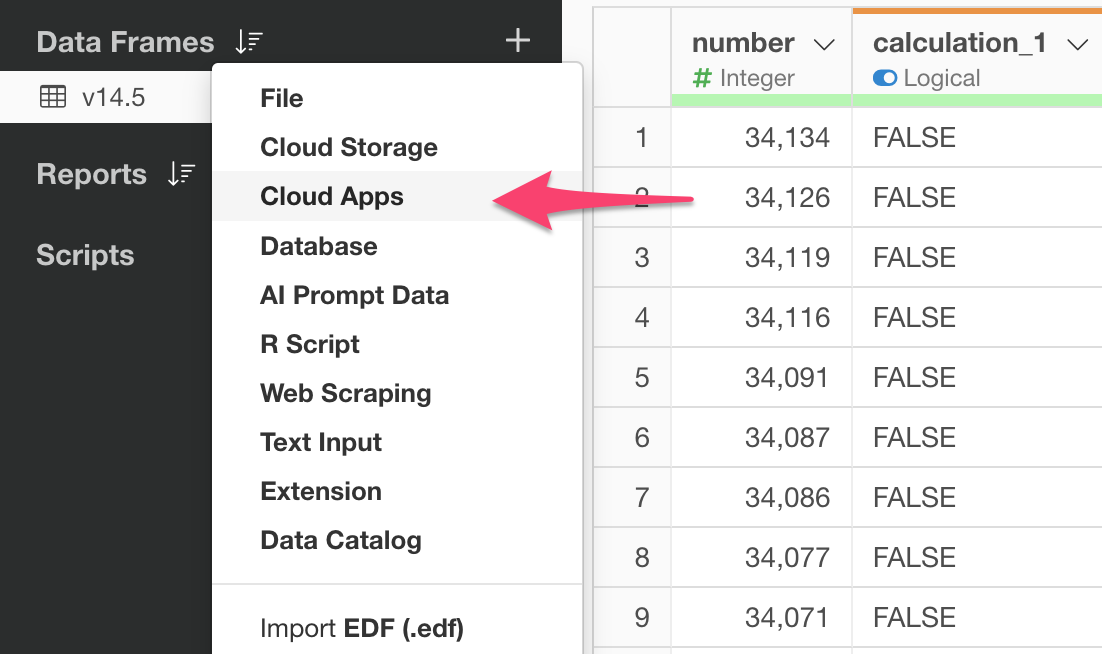Click R Script in the menu
The image size is (1102, 654).
point(310,344)
